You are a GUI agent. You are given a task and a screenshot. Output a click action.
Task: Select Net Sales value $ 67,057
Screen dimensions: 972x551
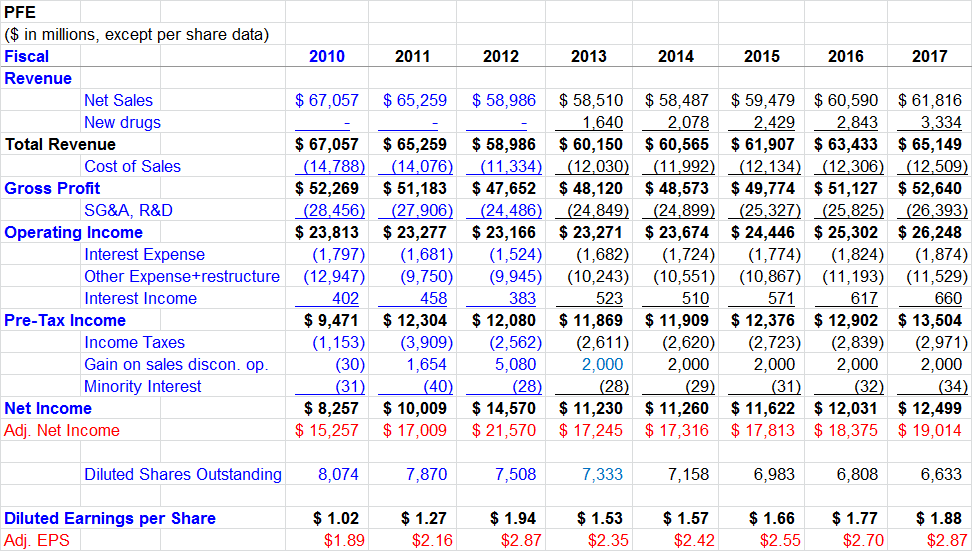click(327, 100)
